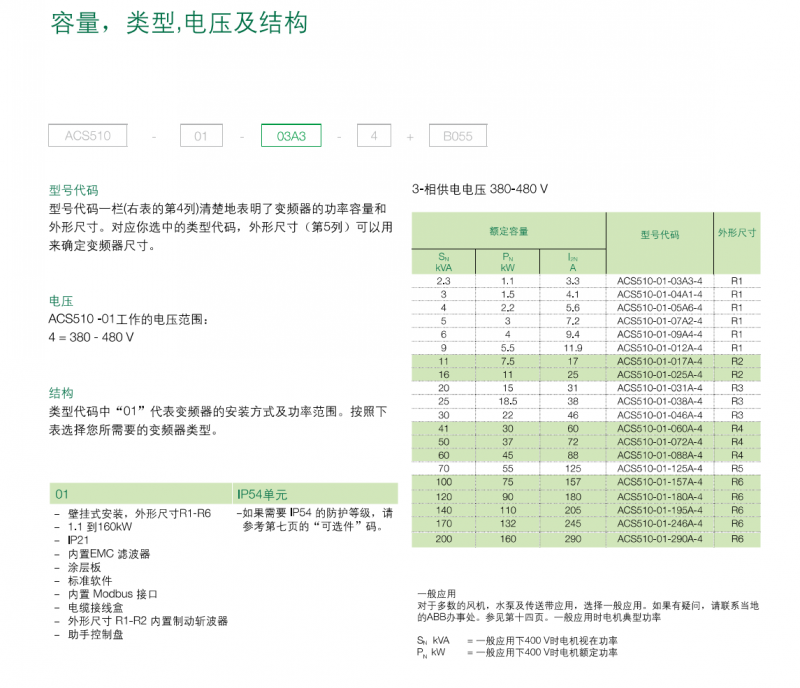Screen dimensions: 800x688
Task: Click the 外形尺寸 R1-R2 内置制动斩波器 item
Action: pos(141,621)
